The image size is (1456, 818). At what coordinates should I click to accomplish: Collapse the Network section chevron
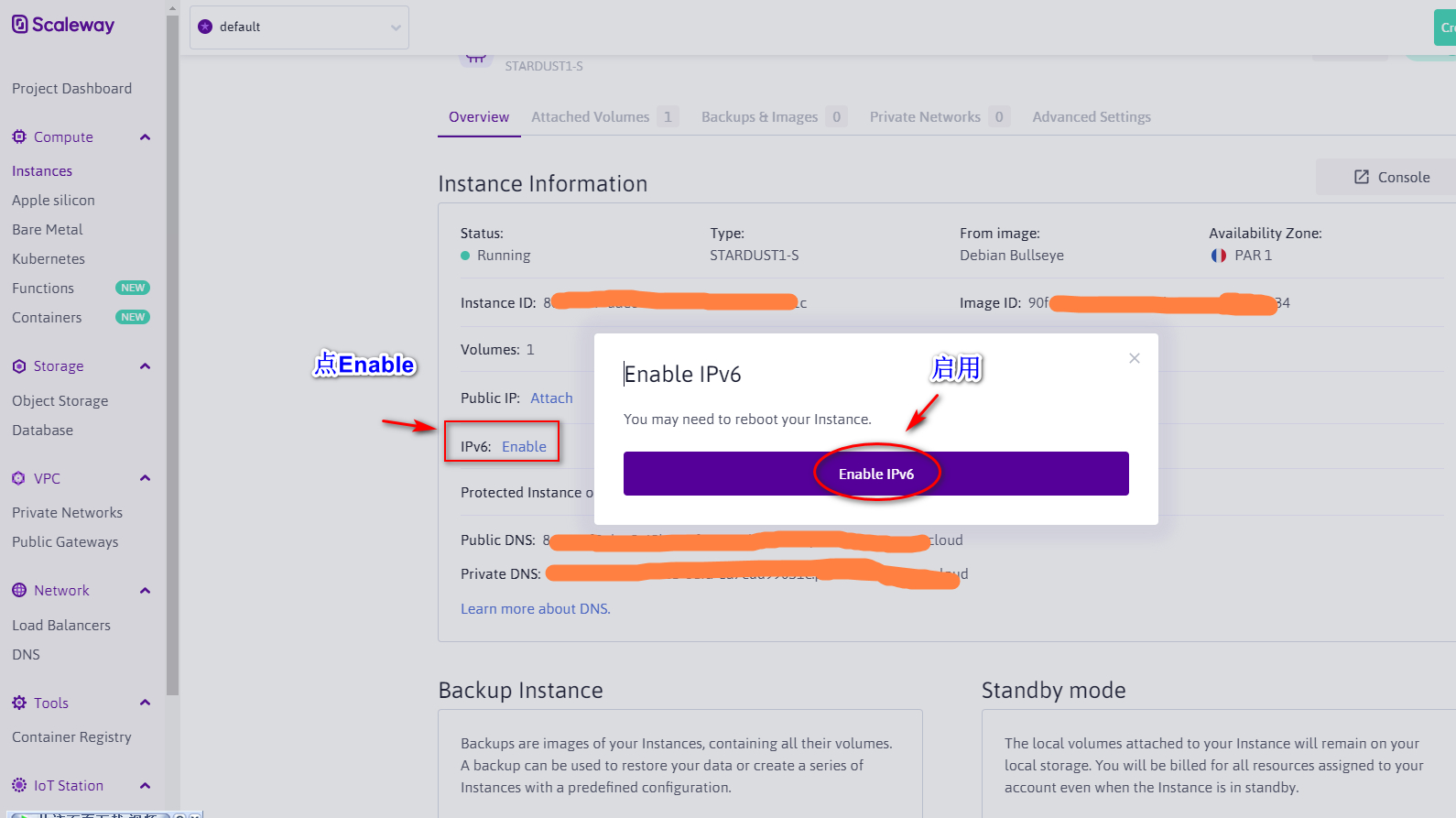click(x=145, y=591)
